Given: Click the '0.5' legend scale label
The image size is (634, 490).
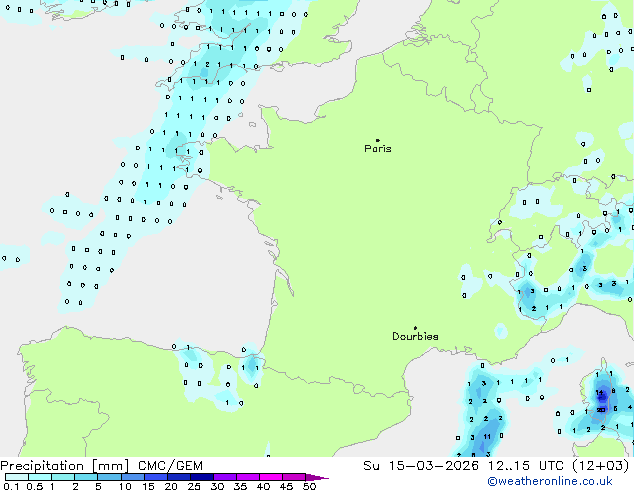Looking at the screenshot, I should [x=34, y=486].
